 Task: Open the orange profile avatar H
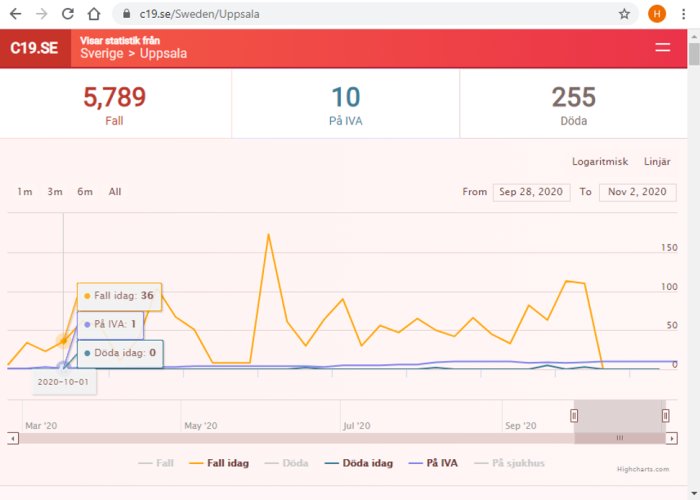pos(657,14)
